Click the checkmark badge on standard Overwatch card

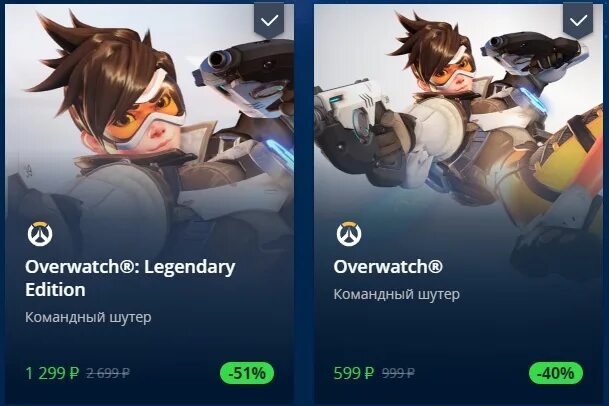point(578,20)
